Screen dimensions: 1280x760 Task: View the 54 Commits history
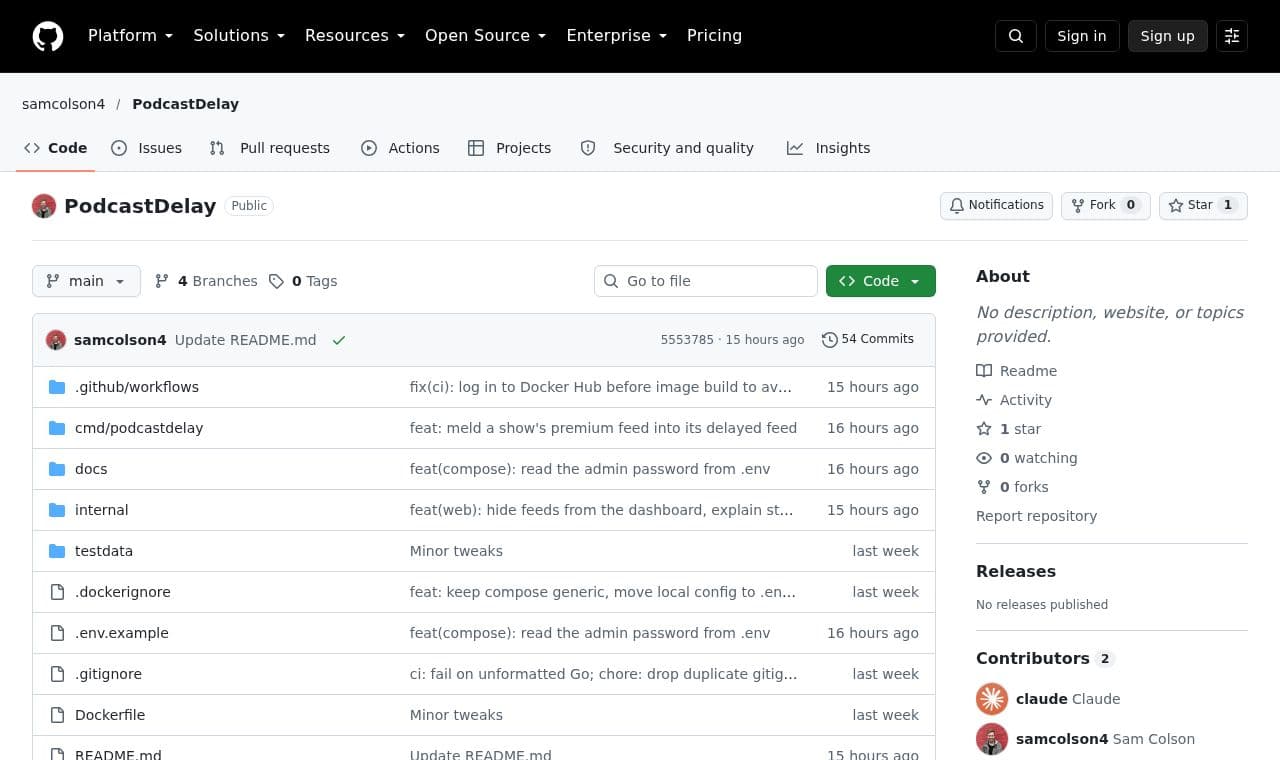click(x=868, y=340)
